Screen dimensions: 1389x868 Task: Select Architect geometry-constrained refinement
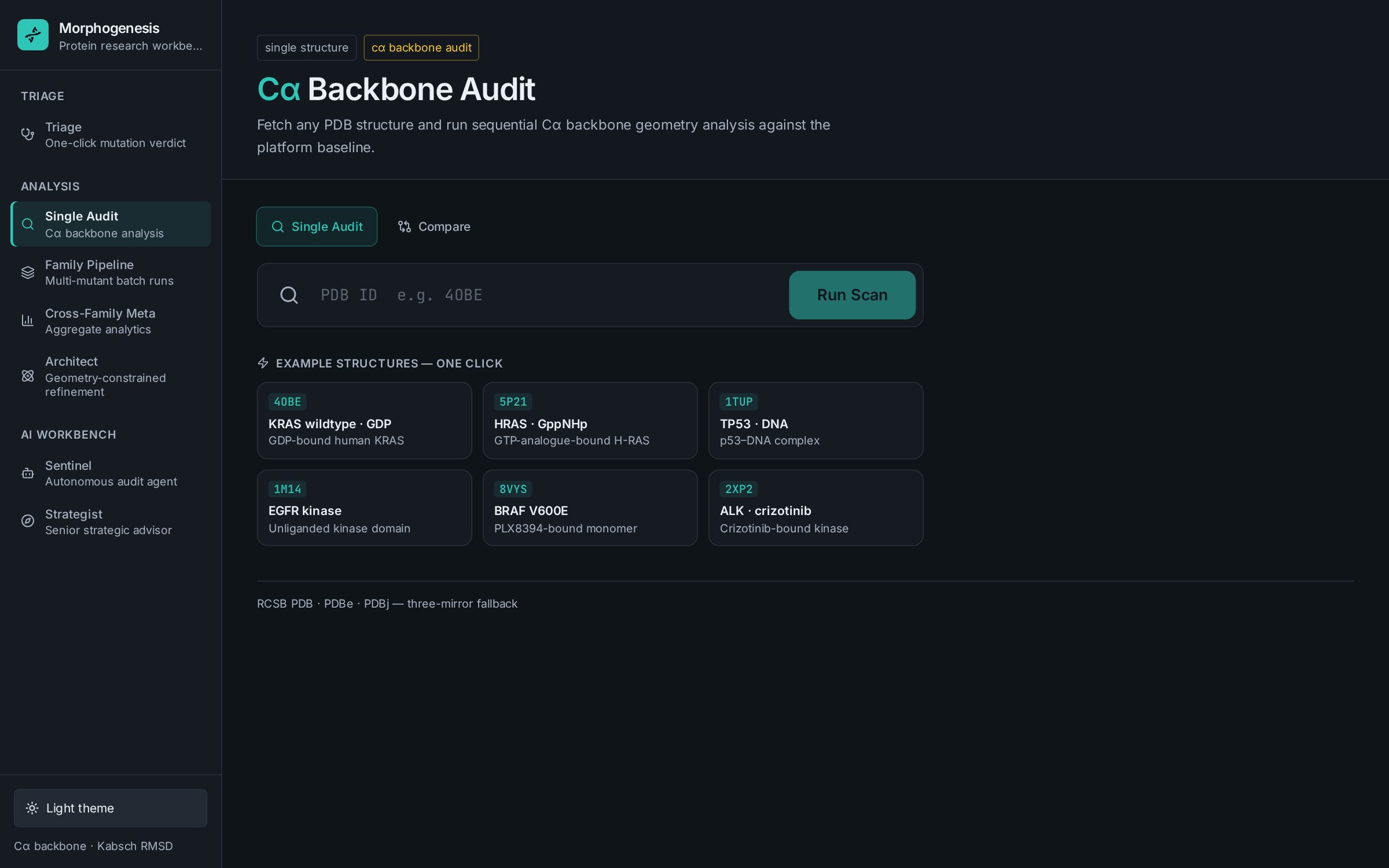(111, 376)
